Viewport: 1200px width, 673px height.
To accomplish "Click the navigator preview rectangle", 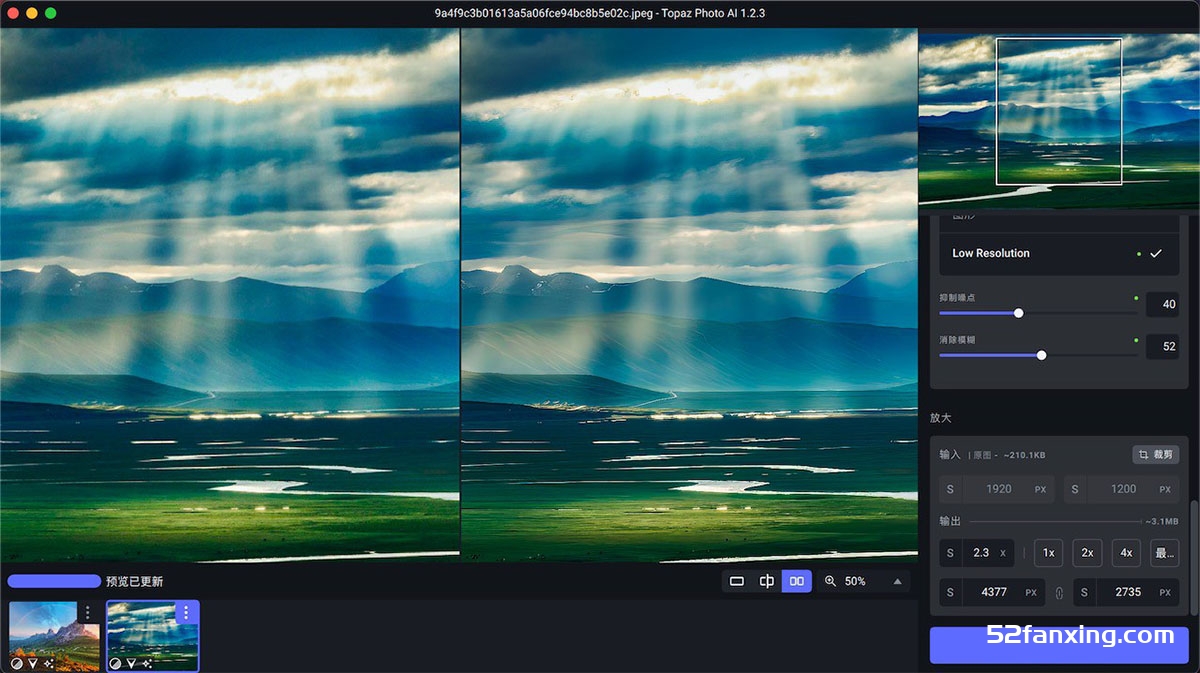I will [x=1059, y=111].
